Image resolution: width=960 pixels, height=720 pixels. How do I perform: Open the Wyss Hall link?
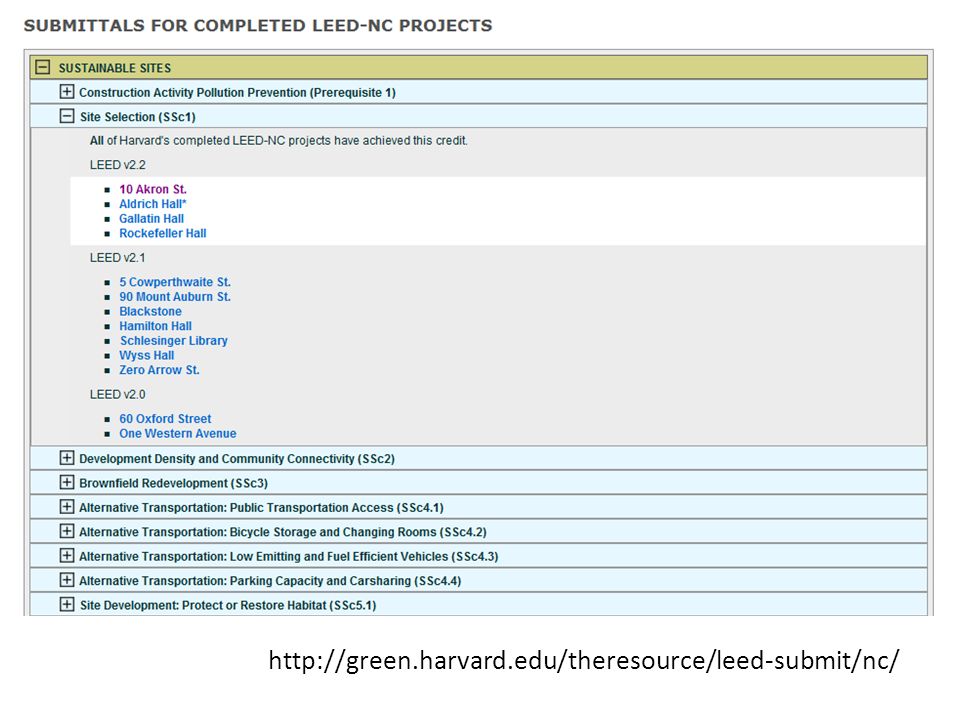click(147, 356)
